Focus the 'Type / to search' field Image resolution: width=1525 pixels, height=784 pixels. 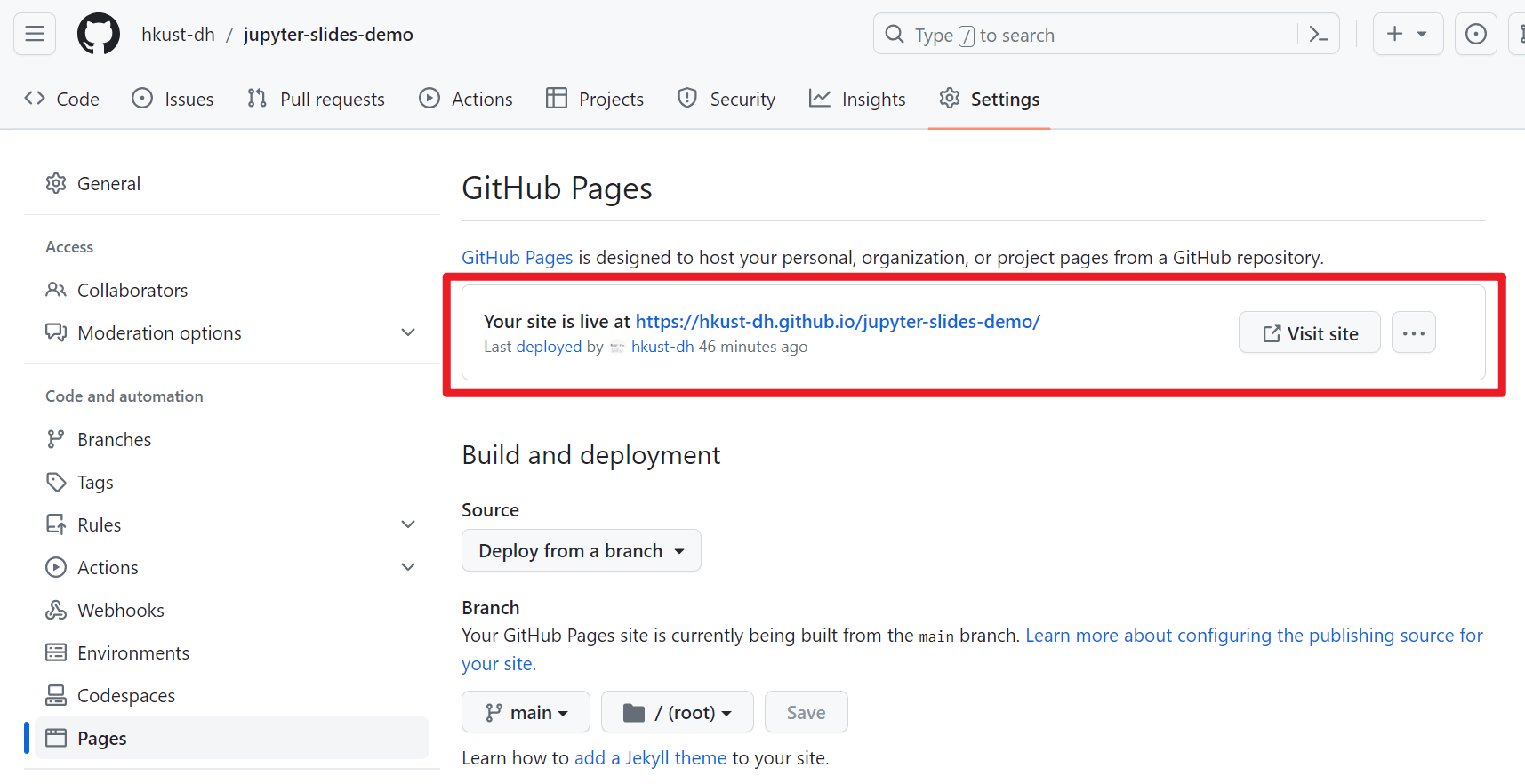pos(1106,34)
